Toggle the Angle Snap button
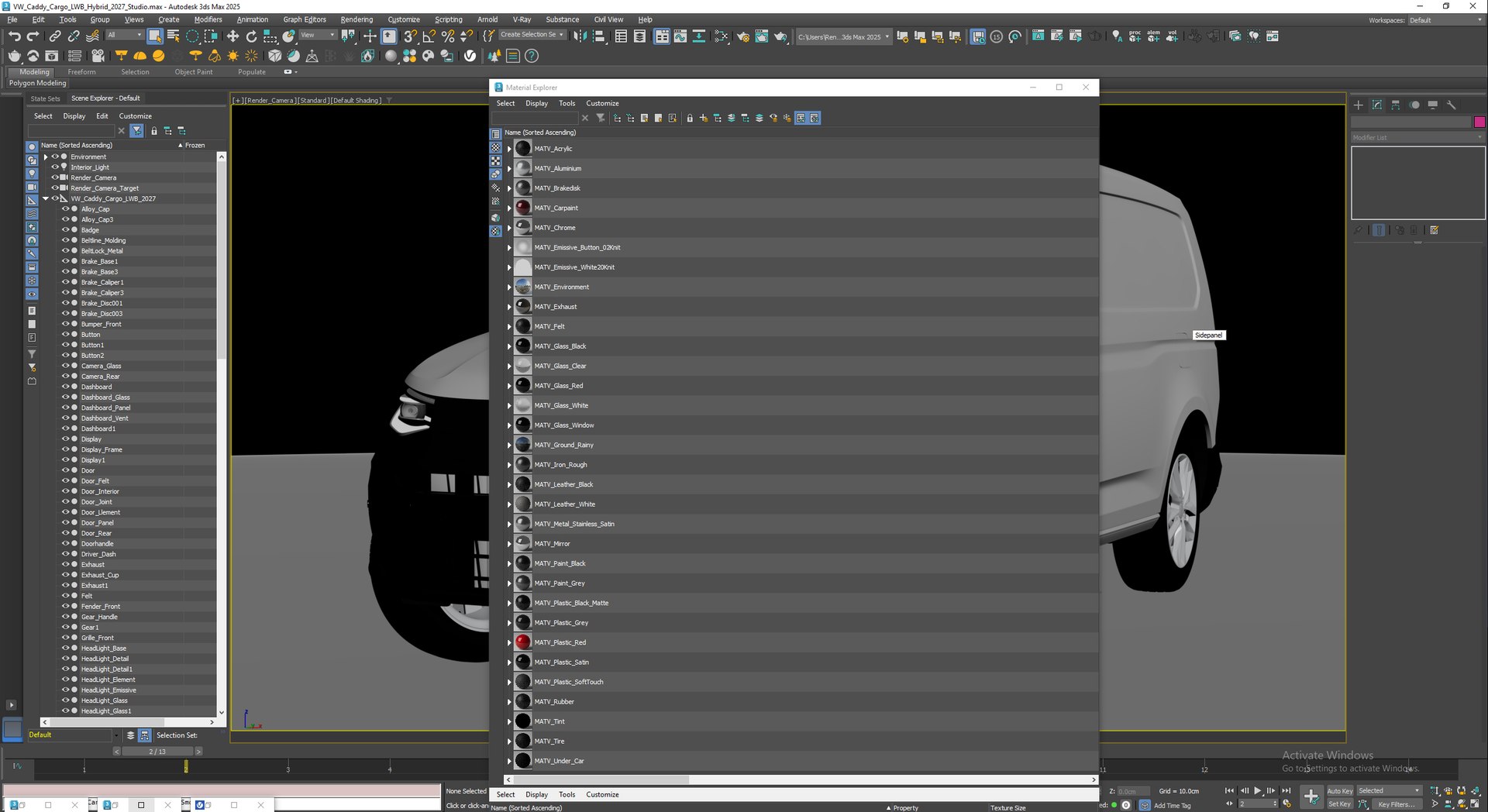The image size is (1488, 812). [429, 36]
